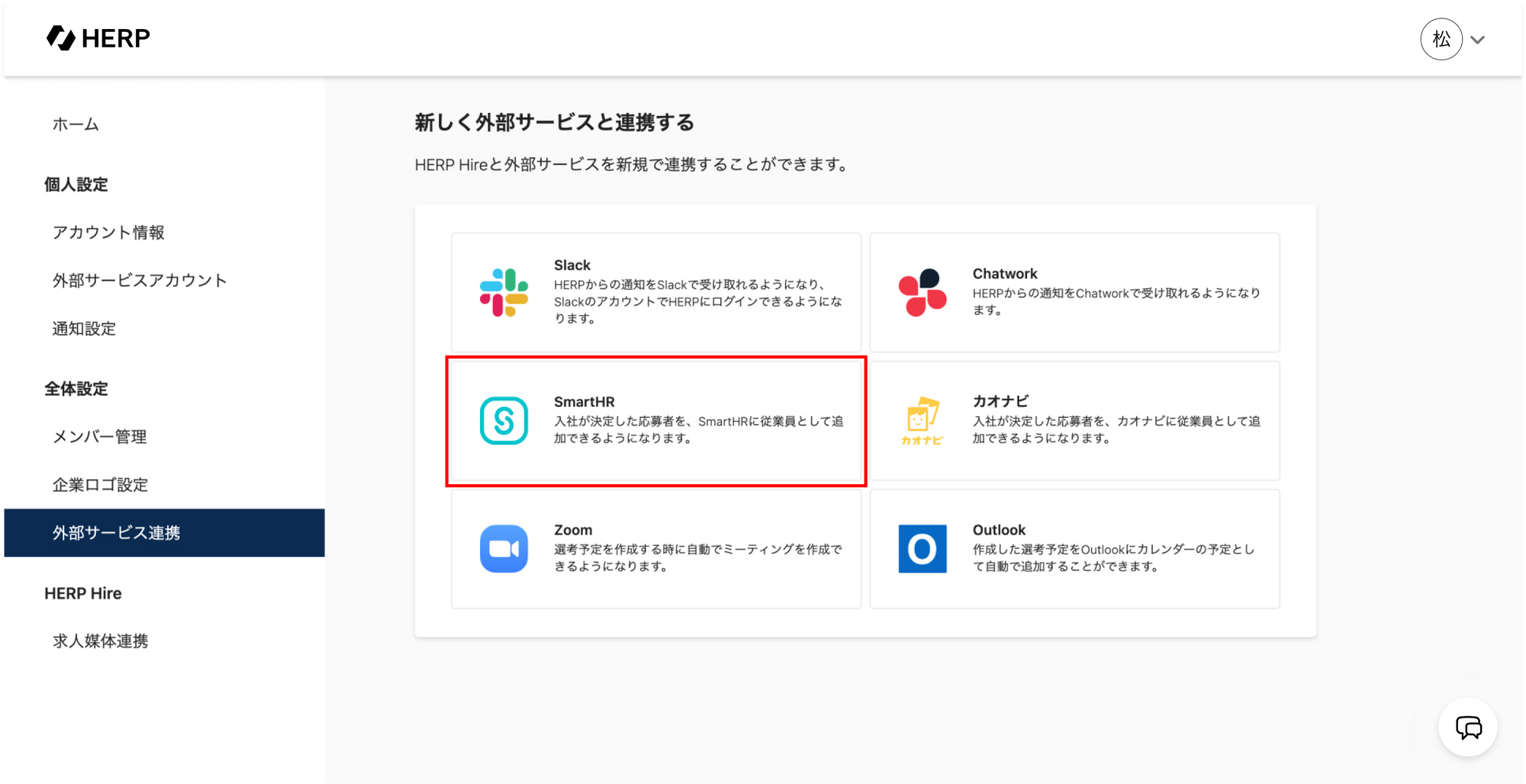Click the カオナビ description text
Screen dimensions: 1526x784
(x=1116, y=429)
